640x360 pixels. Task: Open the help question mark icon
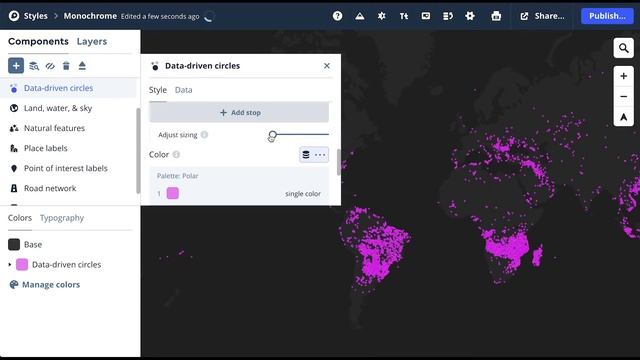pyautogui.click(x=337, y=16)
